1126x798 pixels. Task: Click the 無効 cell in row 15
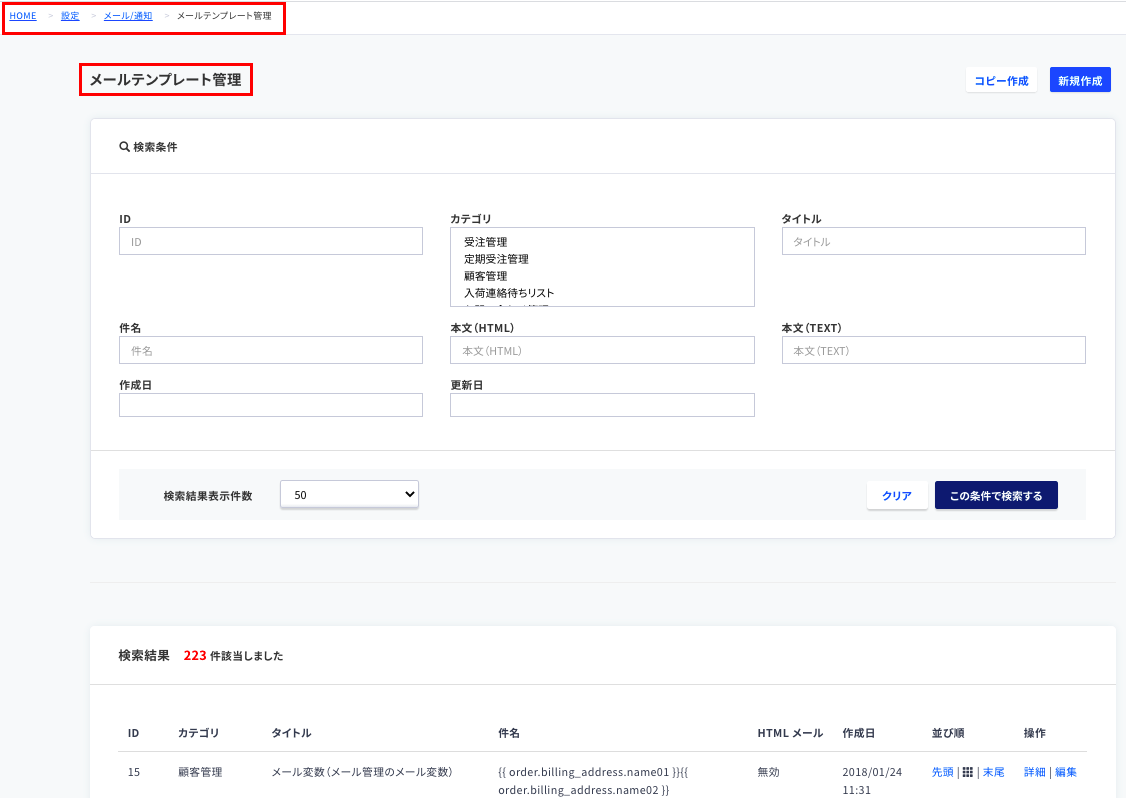click(768, 772)
